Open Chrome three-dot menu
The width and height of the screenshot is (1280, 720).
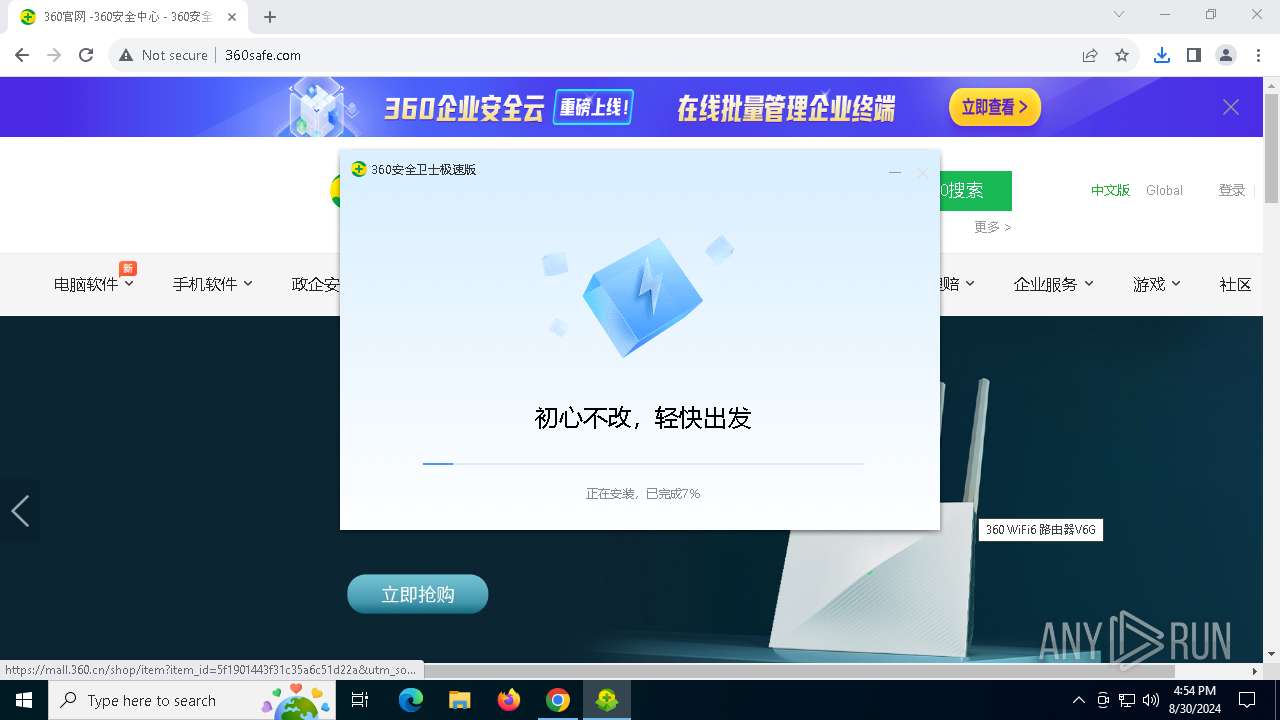(1258, 55)
